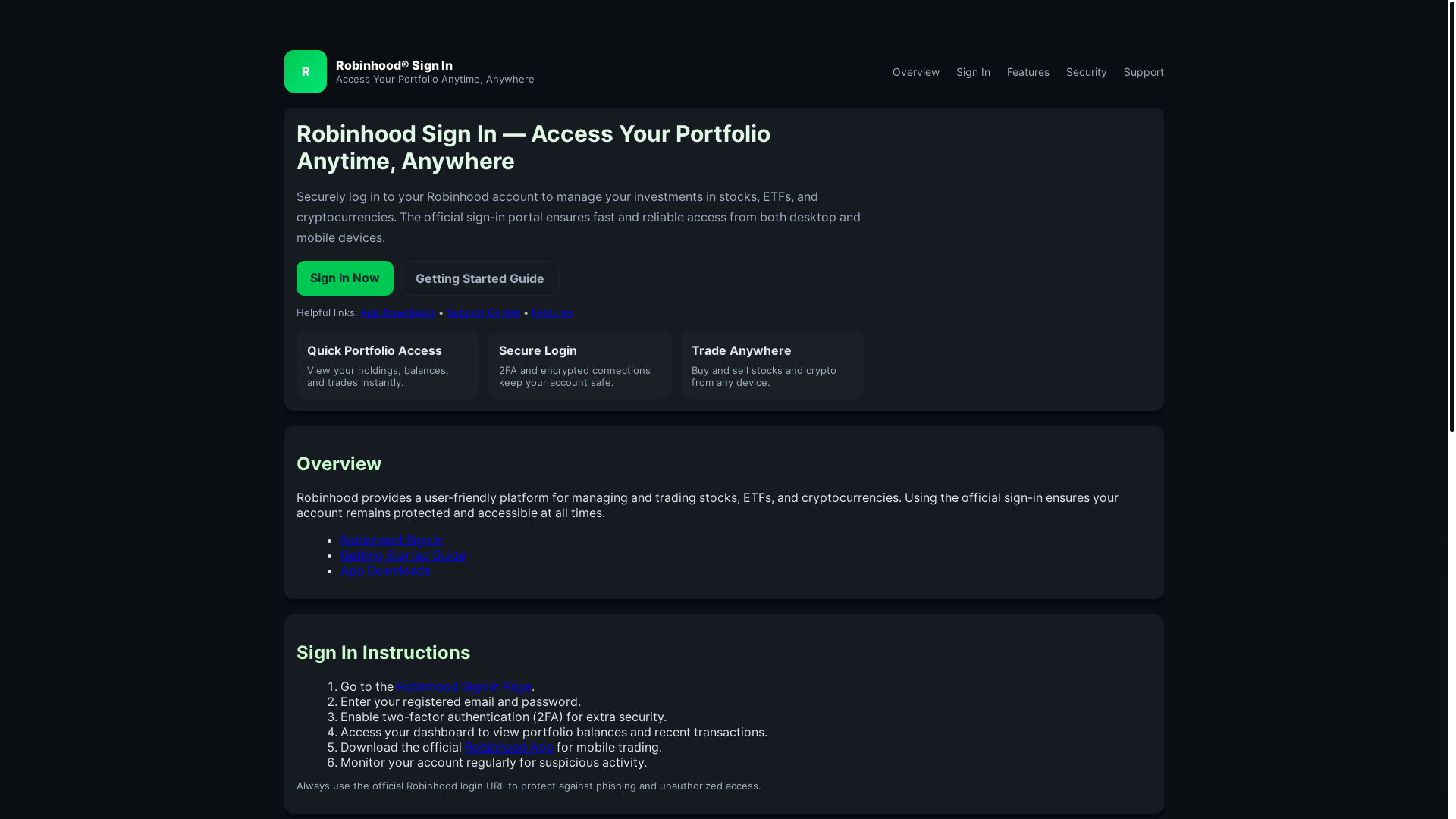Viewport: 1456px width, 819px height.
Task: Open Support in the top navigation
Action: point(1144,72)
